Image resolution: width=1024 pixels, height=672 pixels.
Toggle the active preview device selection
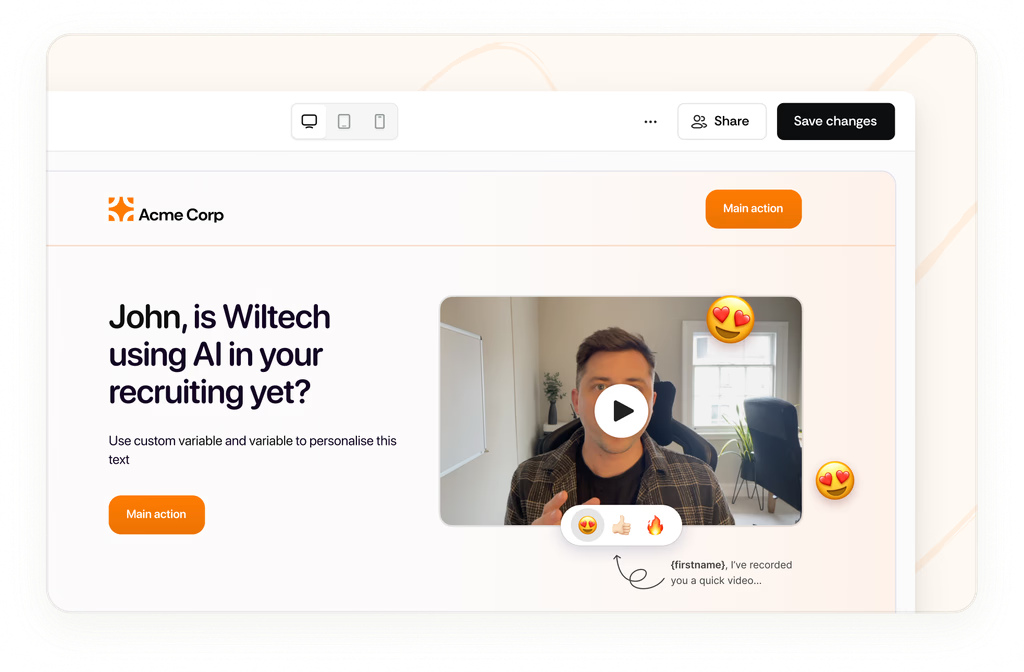pos(309,120)
